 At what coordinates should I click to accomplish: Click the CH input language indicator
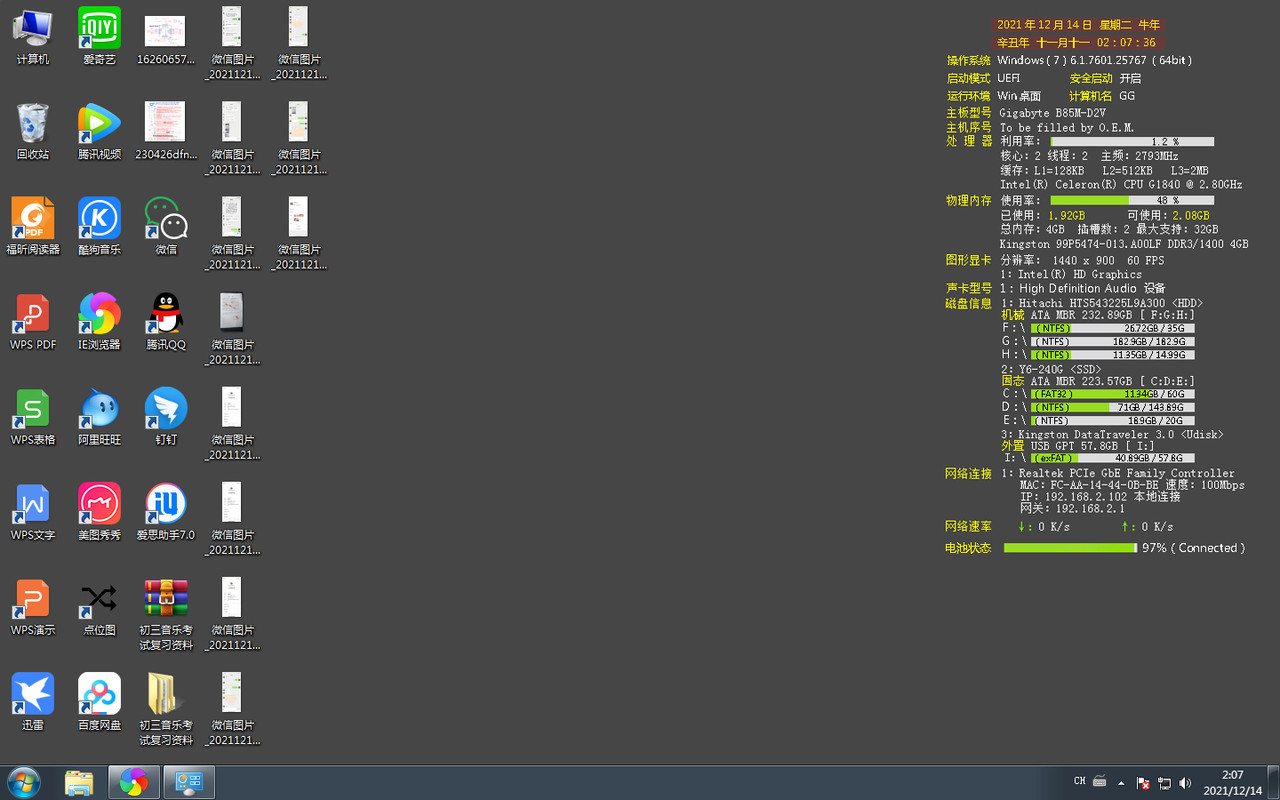point(1080,781)
